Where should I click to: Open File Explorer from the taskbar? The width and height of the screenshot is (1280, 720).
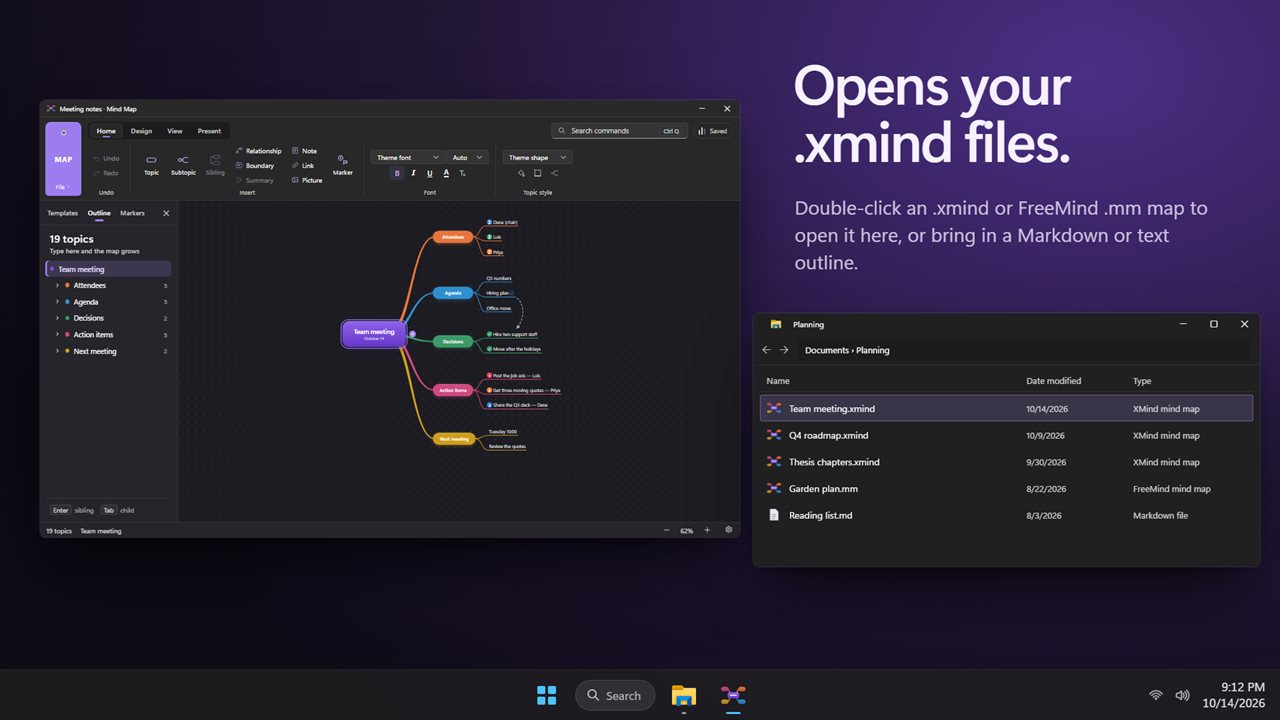[x=684, y=695]
